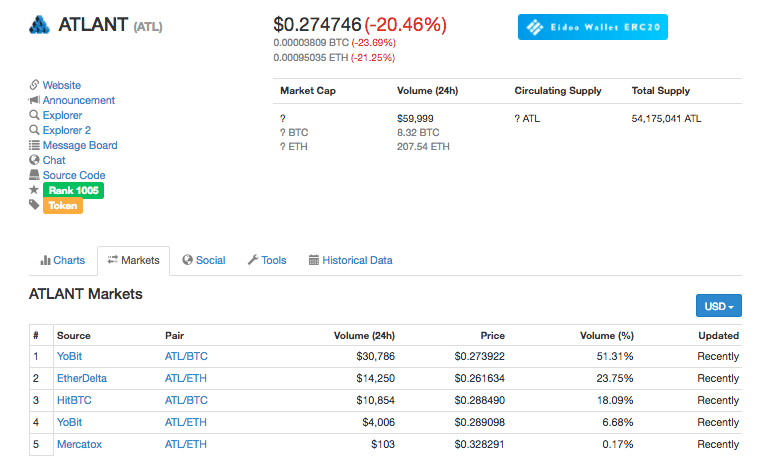759x462 pixels.
Task: Open the Tools tab
Action: click(x=267, y=260)
